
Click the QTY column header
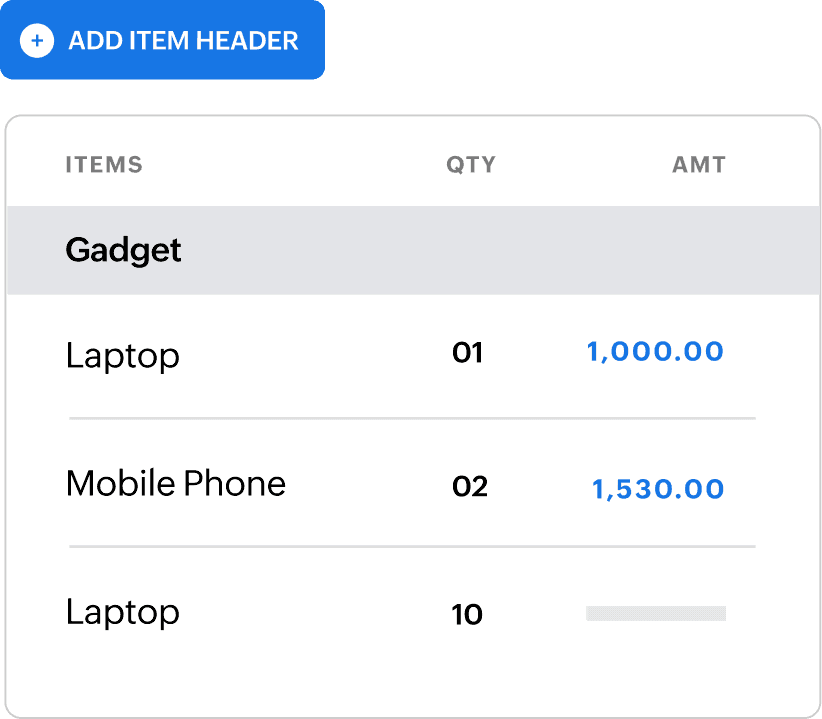470,164
